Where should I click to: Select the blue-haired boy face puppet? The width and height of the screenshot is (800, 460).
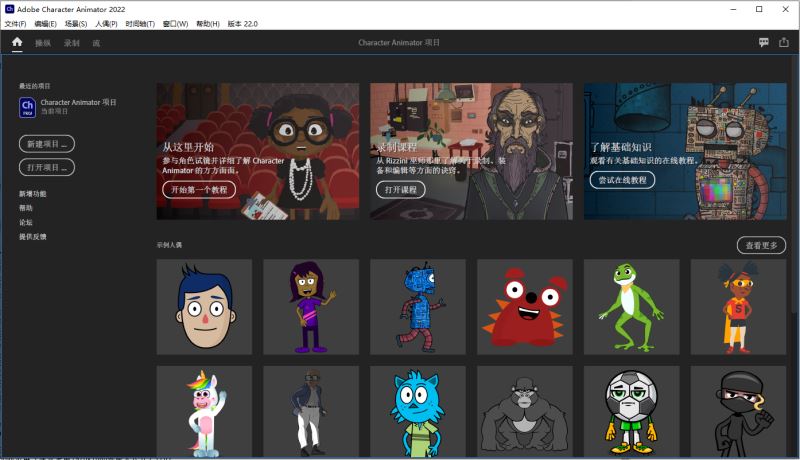[x=204, y=307]
